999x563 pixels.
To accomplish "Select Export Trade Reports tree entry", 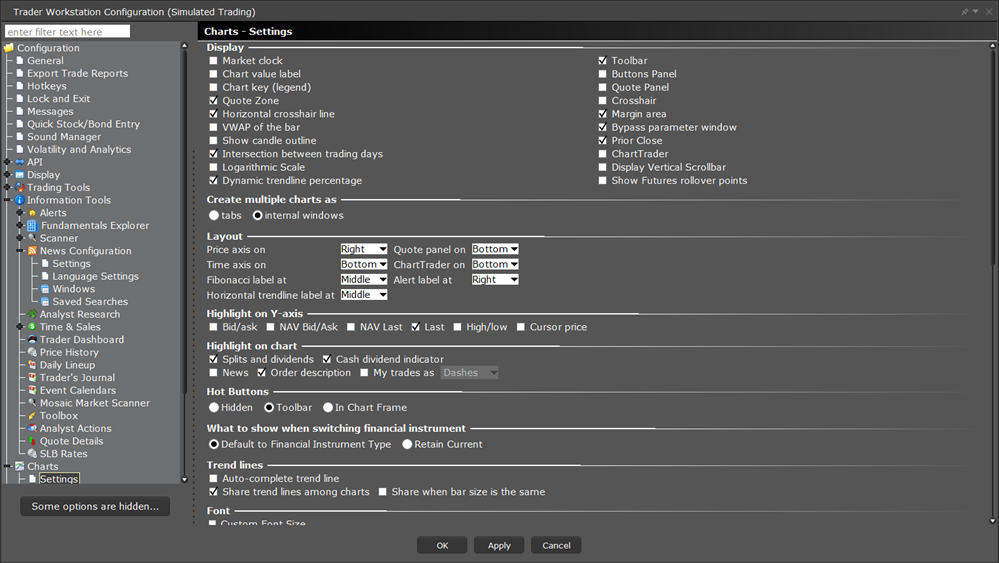I will pos(77,73).
